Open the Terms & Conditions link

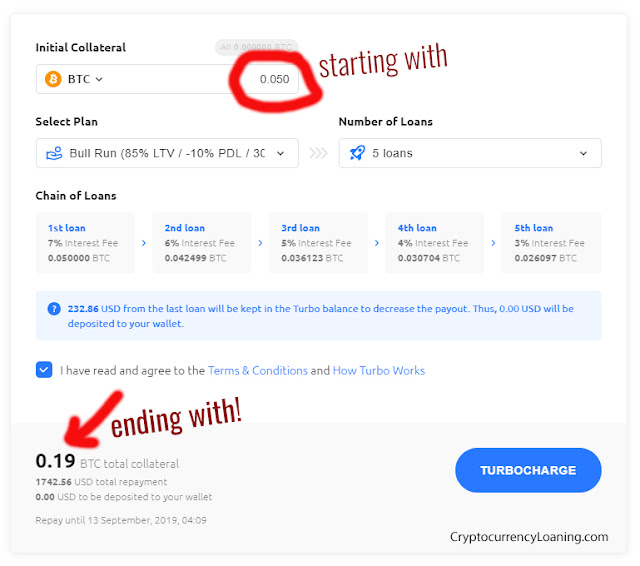258,371
